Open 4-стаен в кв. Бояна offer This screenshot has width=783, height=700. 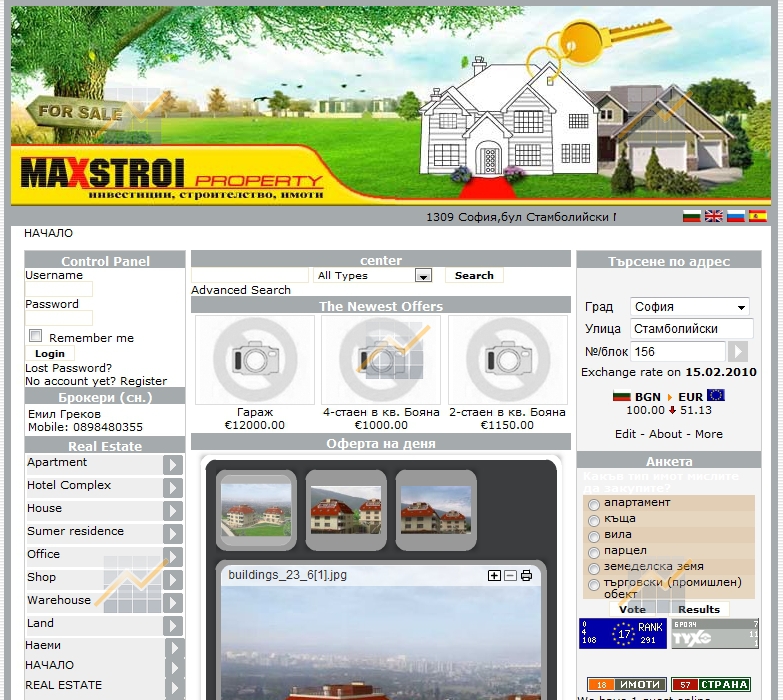pyautogui.click(x=381, y=359)
